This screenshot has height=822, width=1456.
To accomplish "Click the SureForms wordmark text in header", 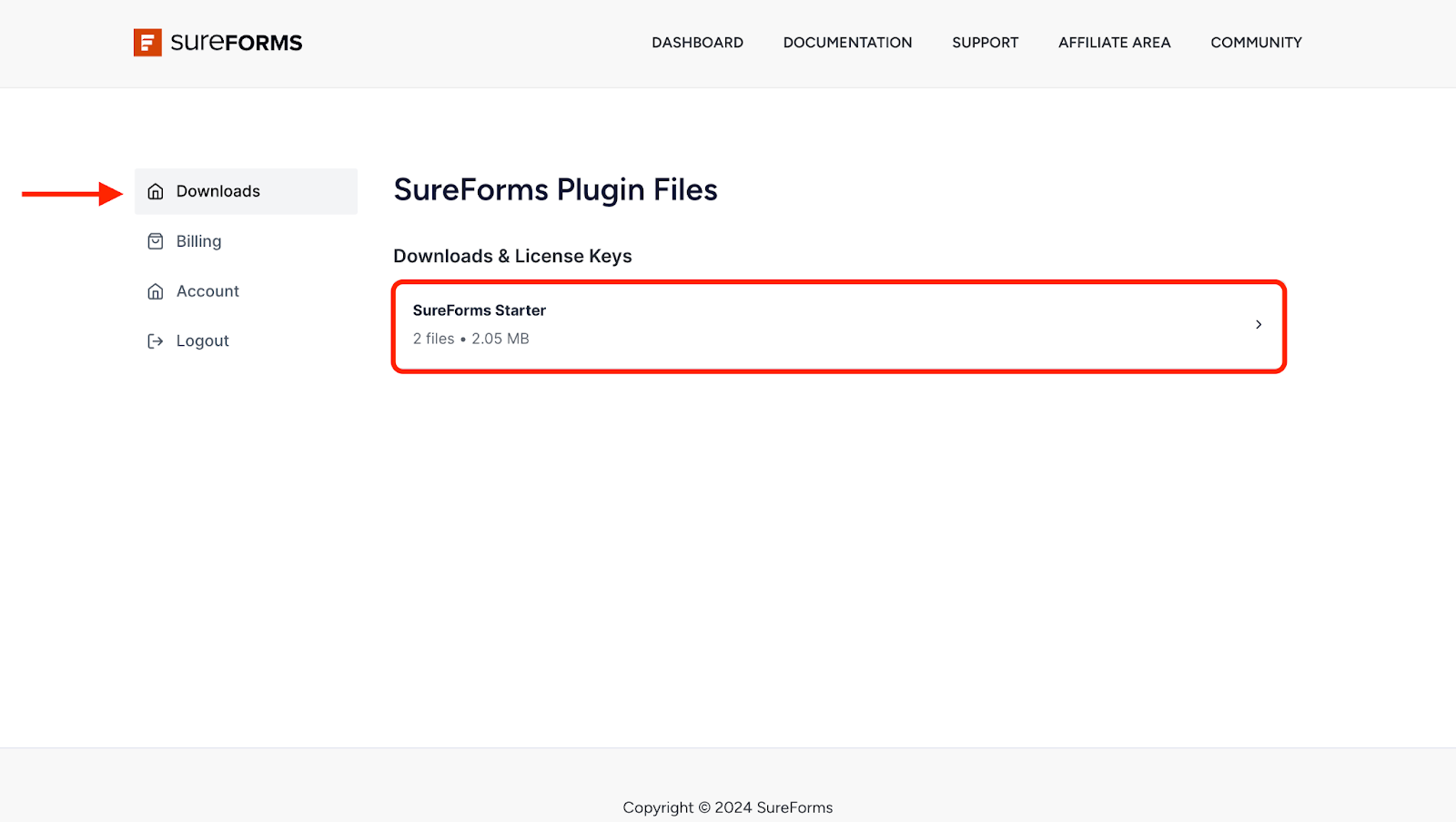I will point(237,43).
